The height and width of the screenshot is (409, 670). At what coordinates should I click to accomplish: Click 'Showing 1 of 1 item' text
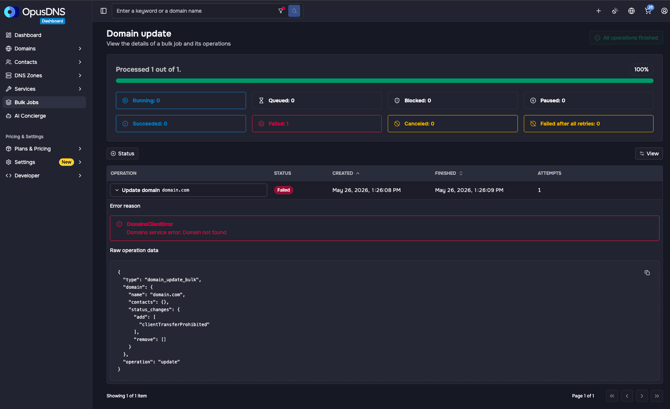126,396
